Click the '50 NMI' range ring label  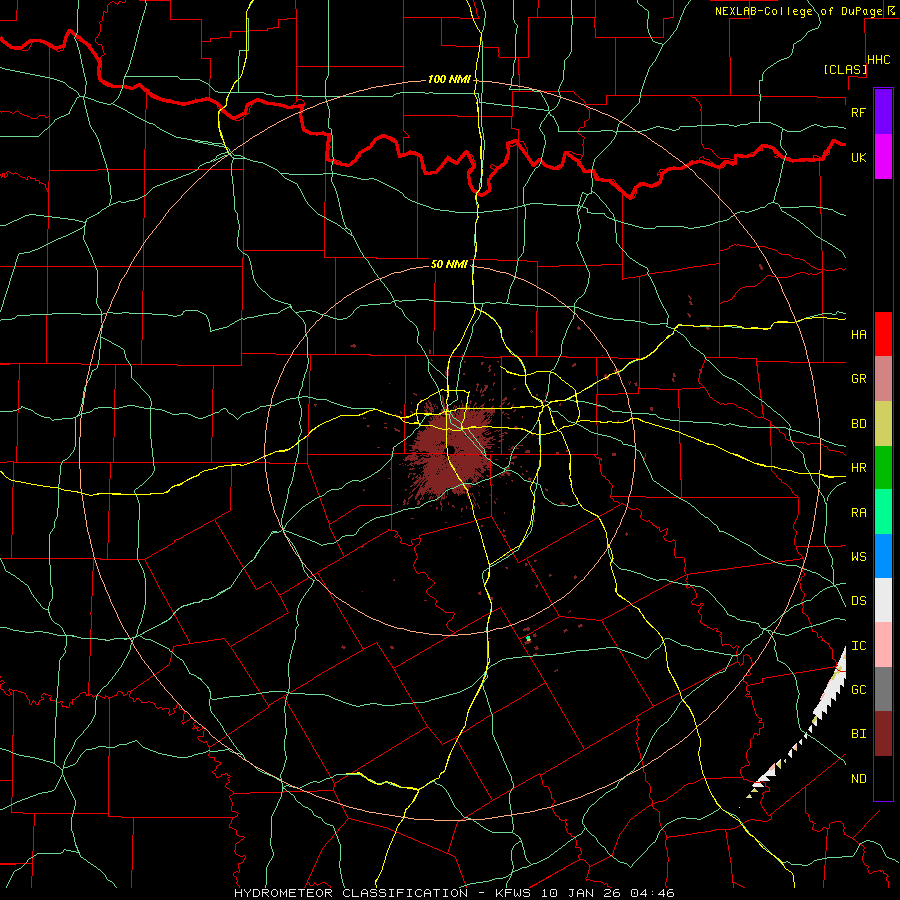coord(449,264)
